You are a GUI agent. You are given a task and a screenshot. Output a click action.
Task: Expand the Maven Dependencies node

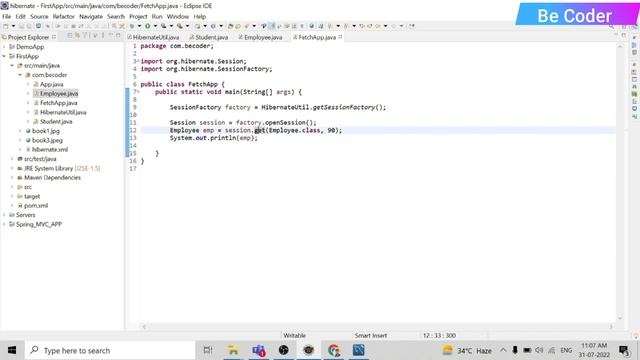point(12,178)
